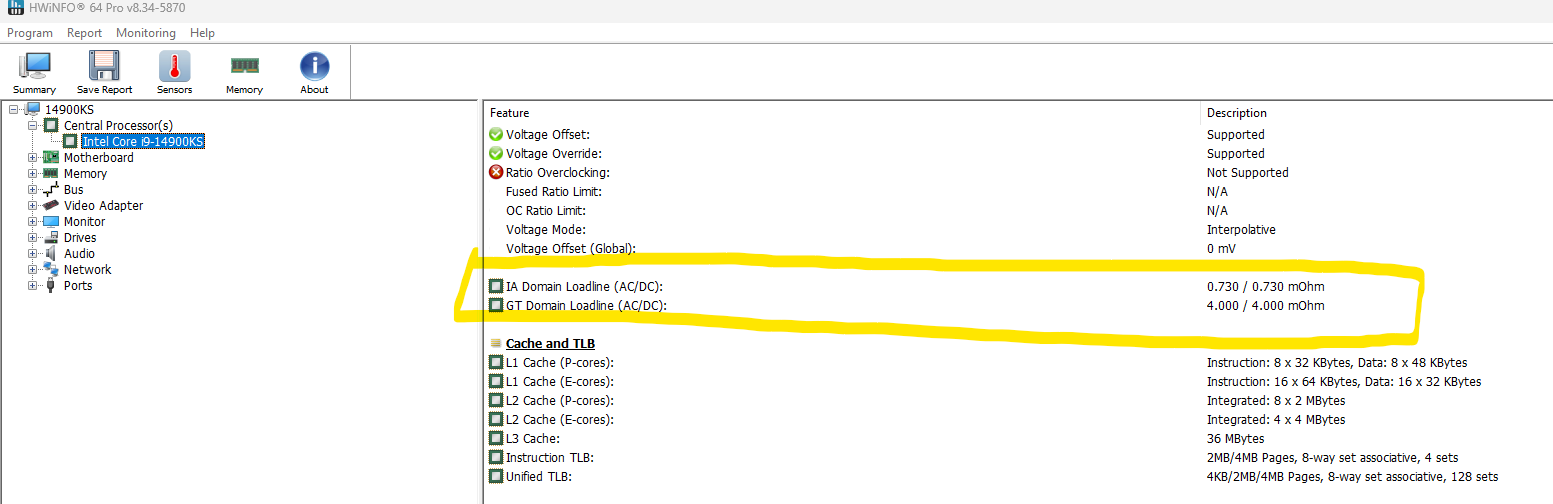Click the Save Report floppy icon
The width and height of the screenshot is (1553, 504).
pos(104,66)
